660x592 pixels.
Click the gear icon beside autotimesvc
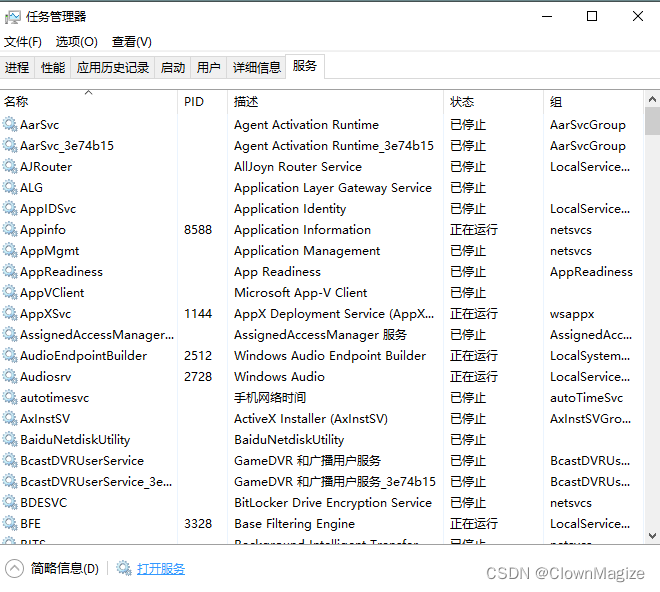click(x=10, y=397)
